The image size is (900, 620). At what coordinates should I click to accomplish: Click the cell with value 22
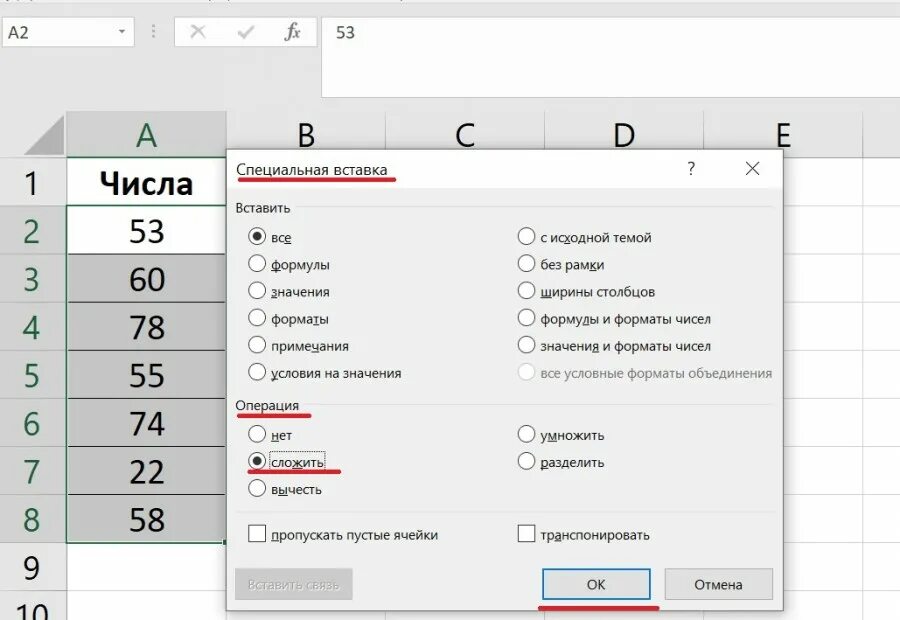146,471
